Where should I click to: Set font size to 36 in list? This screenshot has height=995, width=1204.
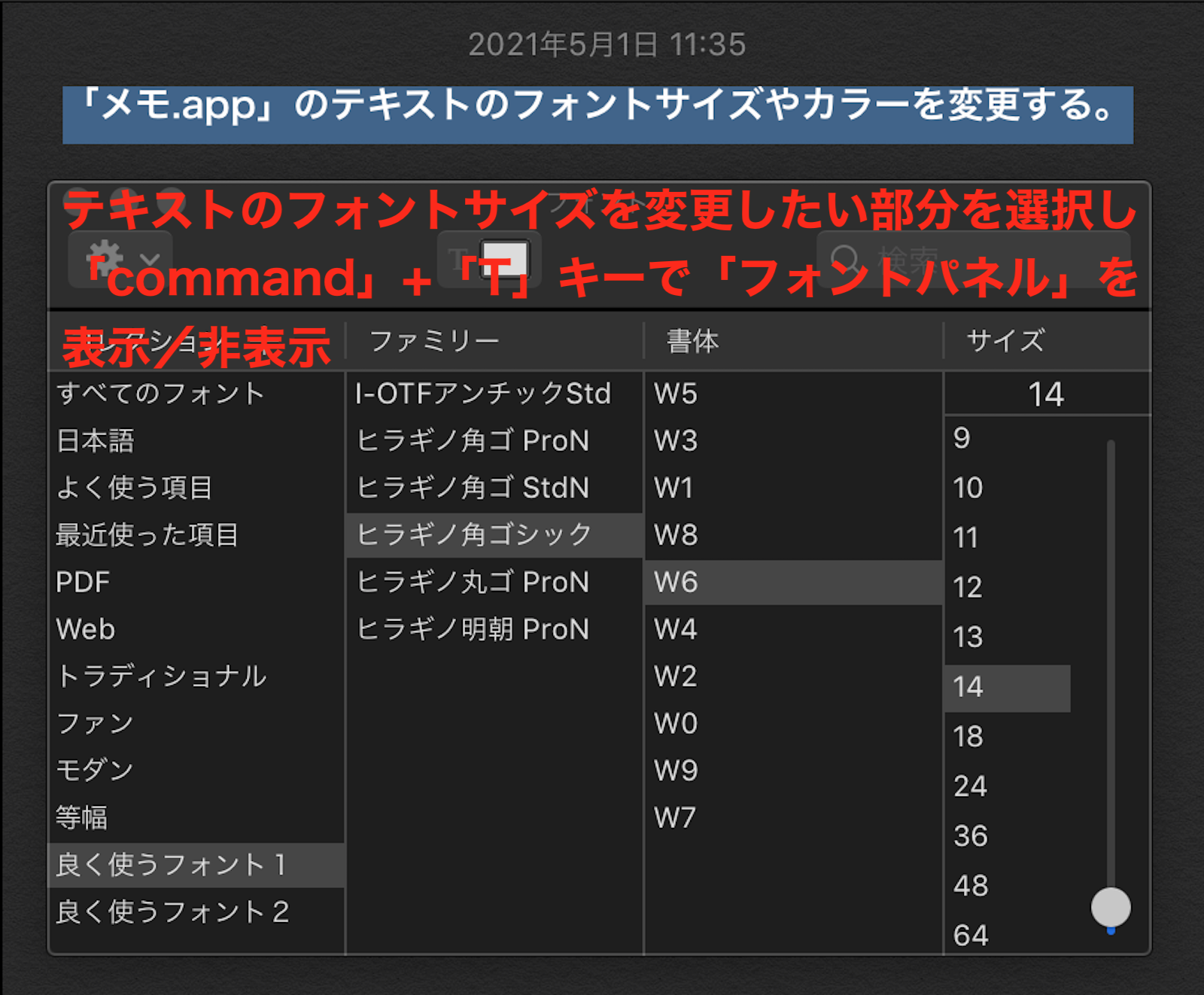[x=1008, y=836]
